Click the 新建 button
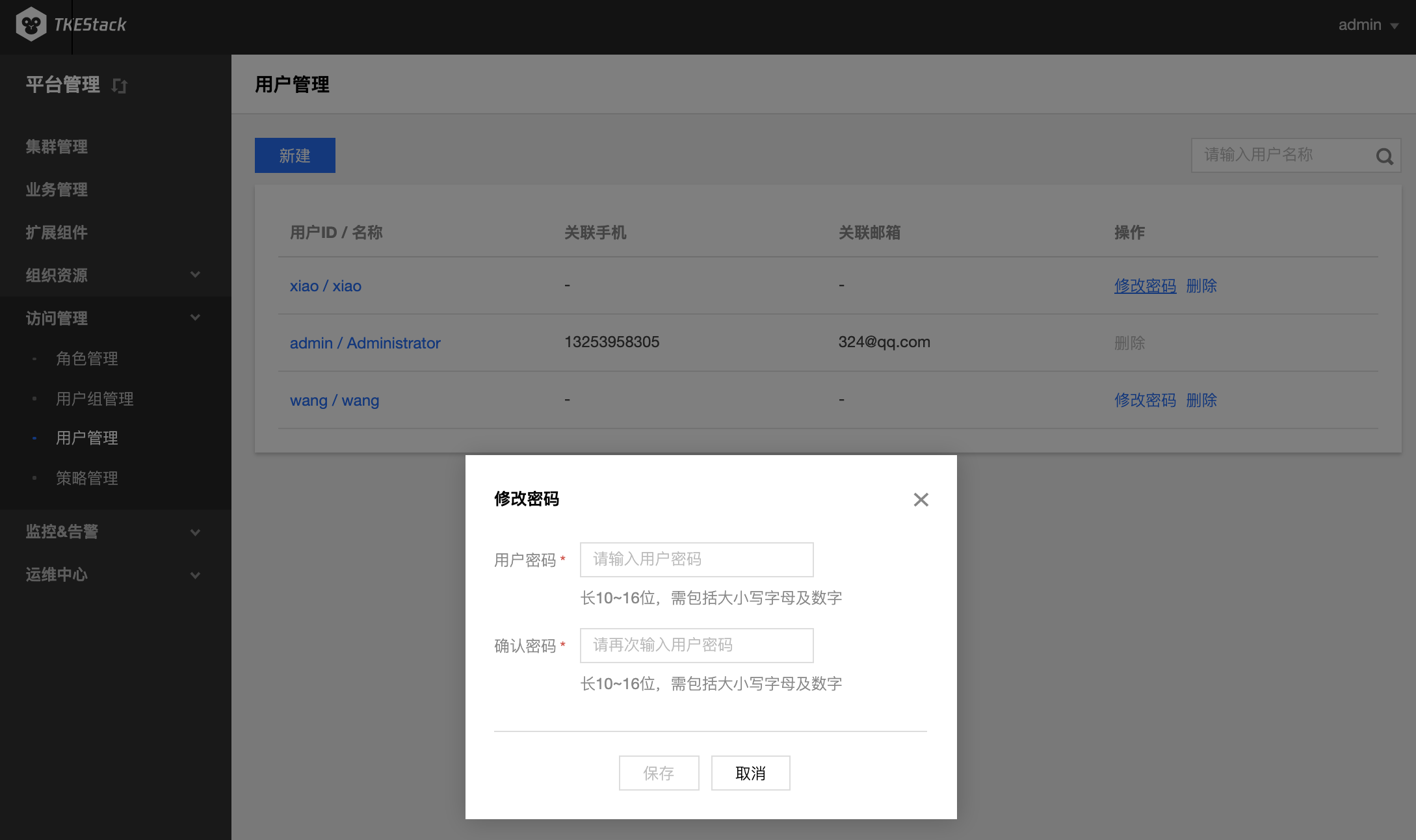The height and width of the screenshot is (840, 1416). (295, 155)
